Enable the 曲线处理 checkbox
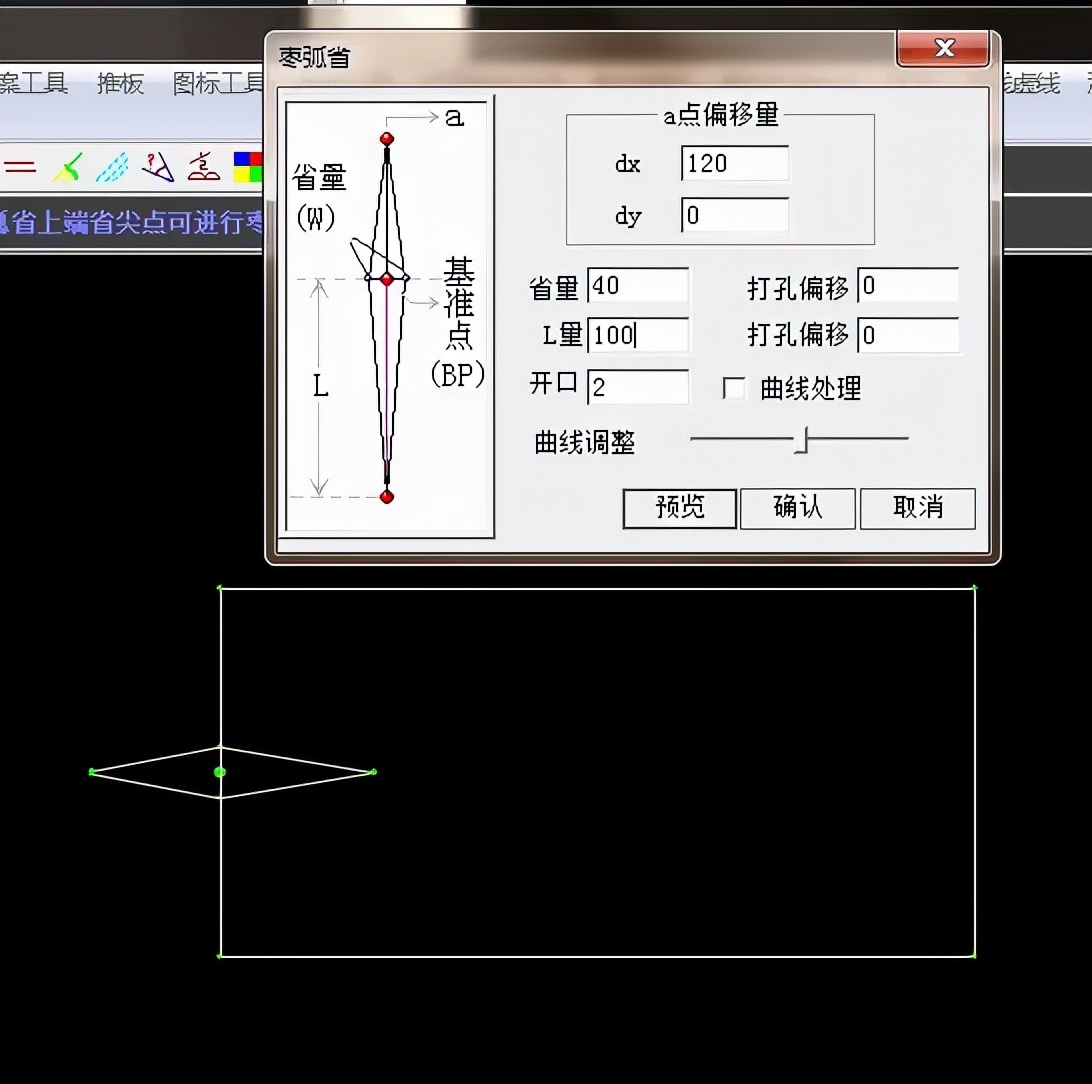 coord(736,388)
